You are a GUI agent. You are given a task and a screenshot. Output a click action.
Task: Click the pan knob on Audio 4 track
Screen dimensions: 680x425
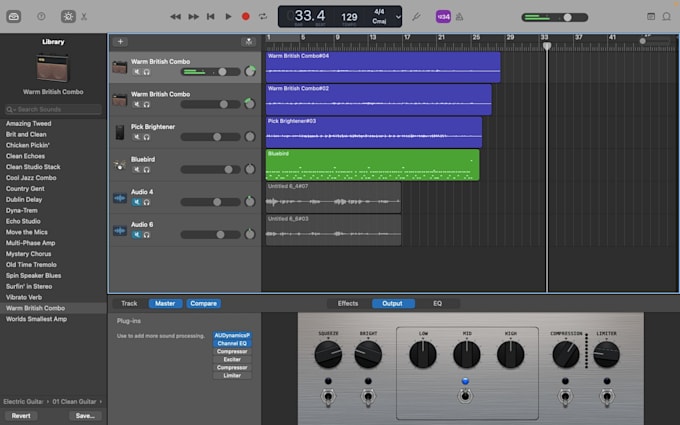point(250,202)
